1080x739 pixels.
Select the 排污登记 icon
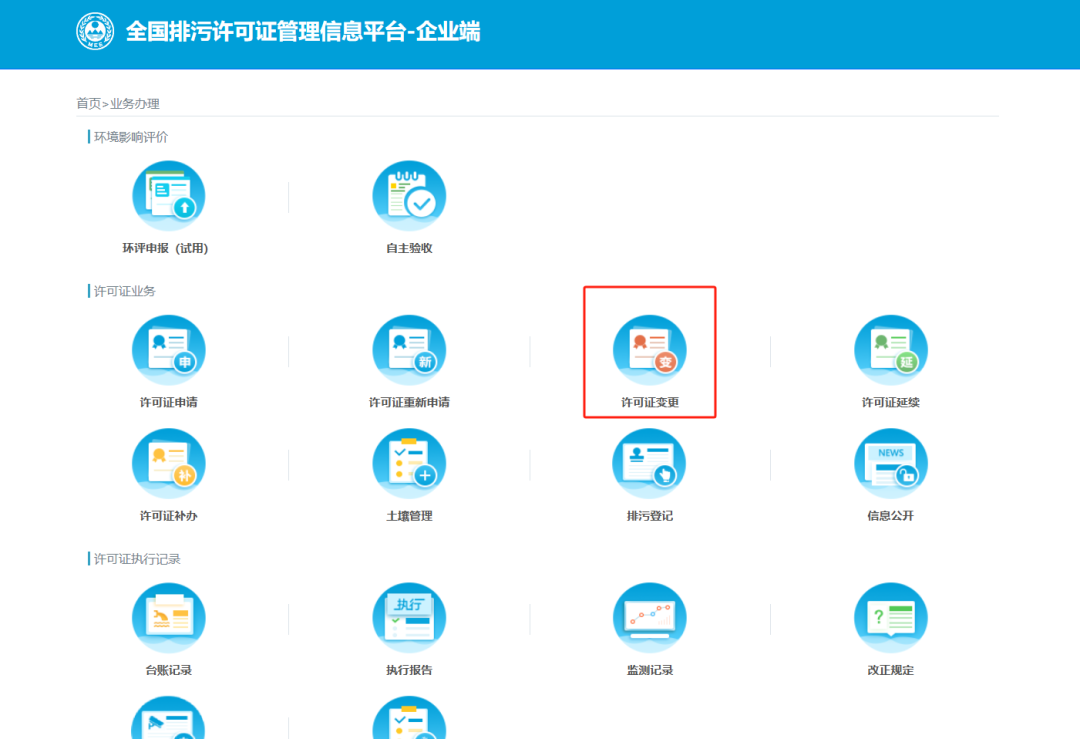coord(649,465)
